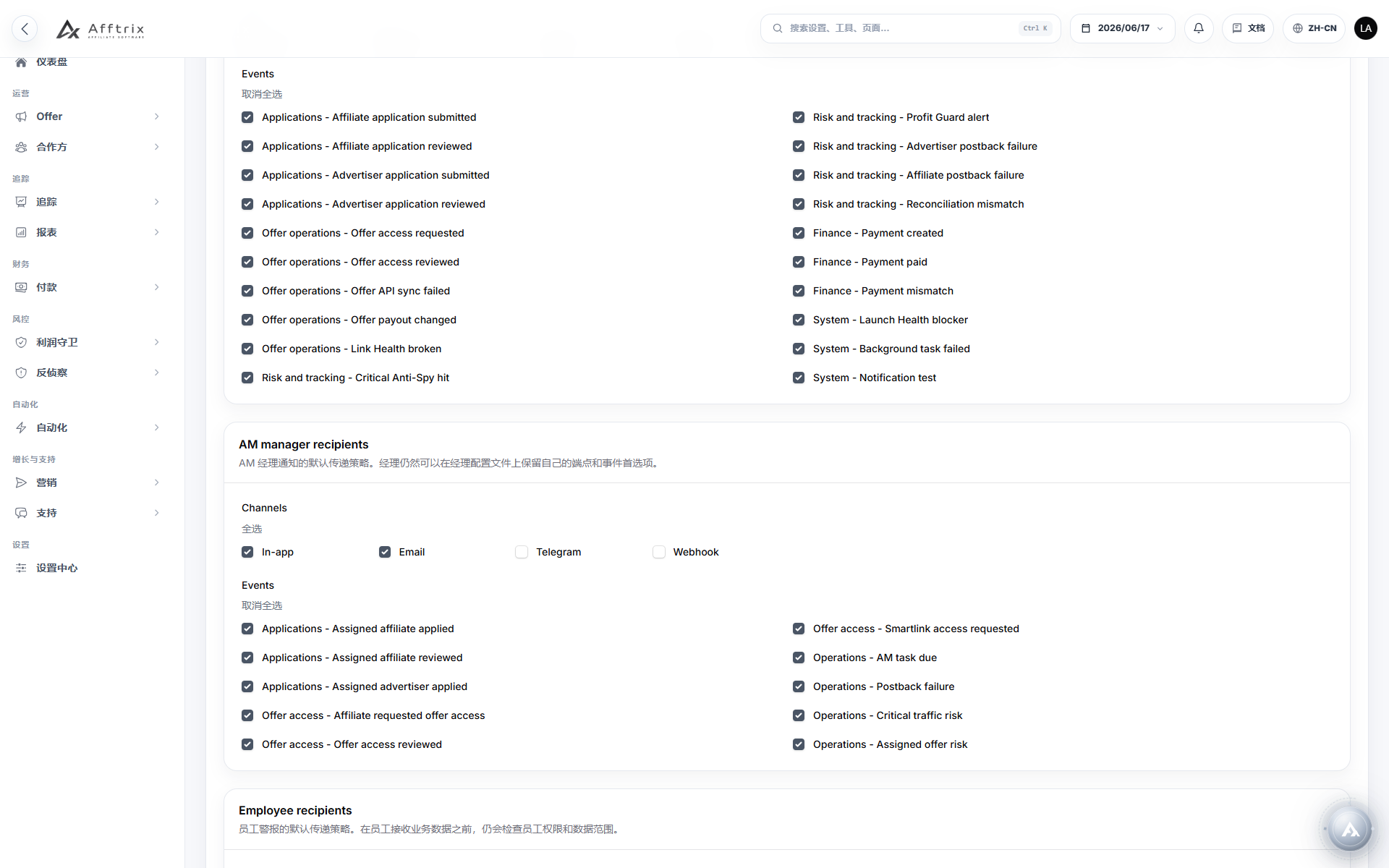Focus the search settings input field
Image resolution: width=1389 pixels, height=868 pixels.
(910, 28)
